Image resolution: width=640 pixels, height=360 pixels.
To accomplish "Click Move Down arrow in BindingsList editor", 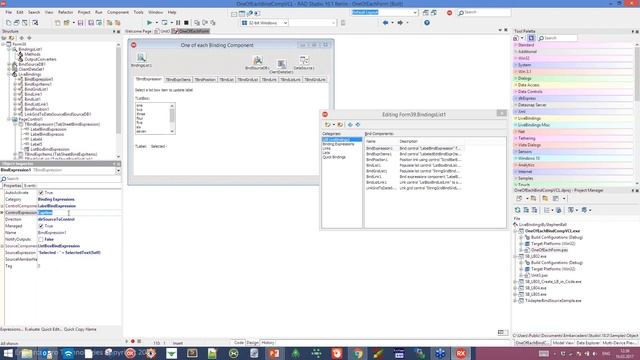I will [x=358, y=124].
